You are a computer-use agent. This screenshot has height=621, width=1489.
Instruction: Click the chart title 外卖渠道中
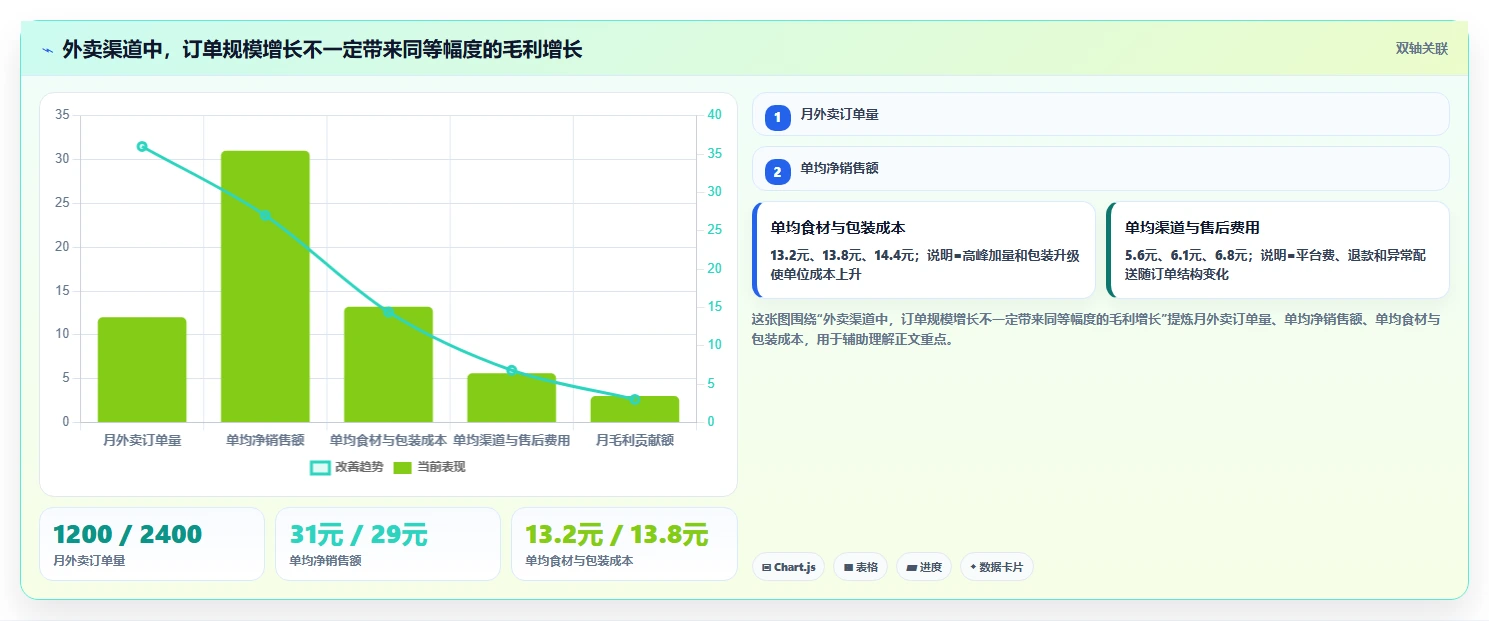click(x=322, y=50)
